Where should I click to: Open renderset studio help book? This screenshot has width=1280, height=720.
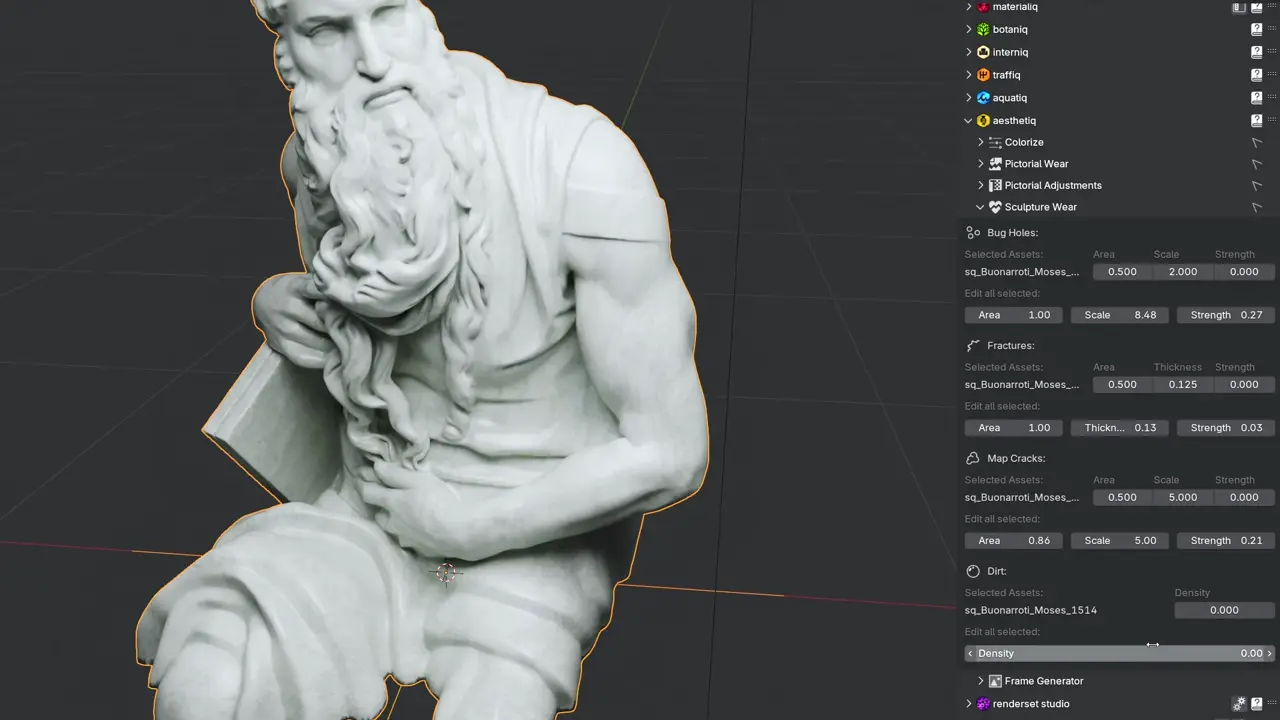(x=1257, y=704)
